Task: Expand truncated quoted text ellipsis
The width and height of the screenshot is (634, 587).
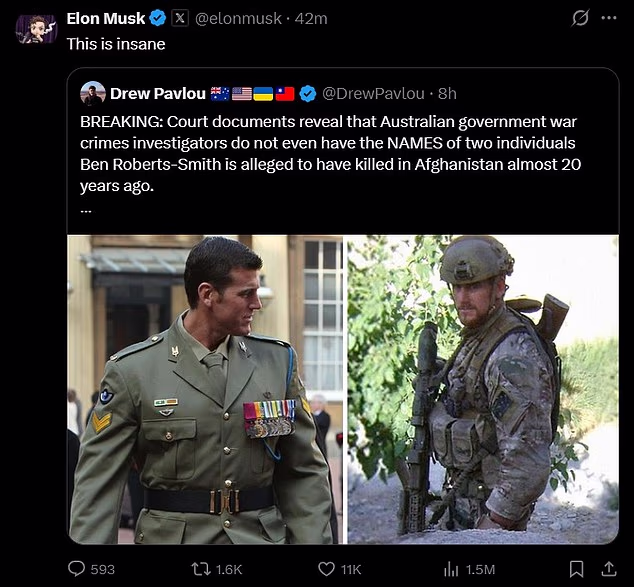Action: click(x=86, y=211)
